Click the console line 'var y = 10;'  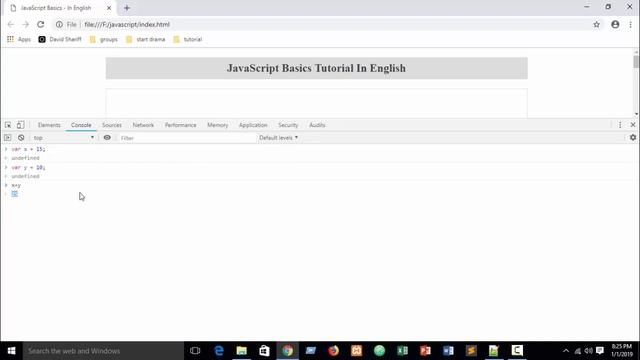click(x=28, y=167)
